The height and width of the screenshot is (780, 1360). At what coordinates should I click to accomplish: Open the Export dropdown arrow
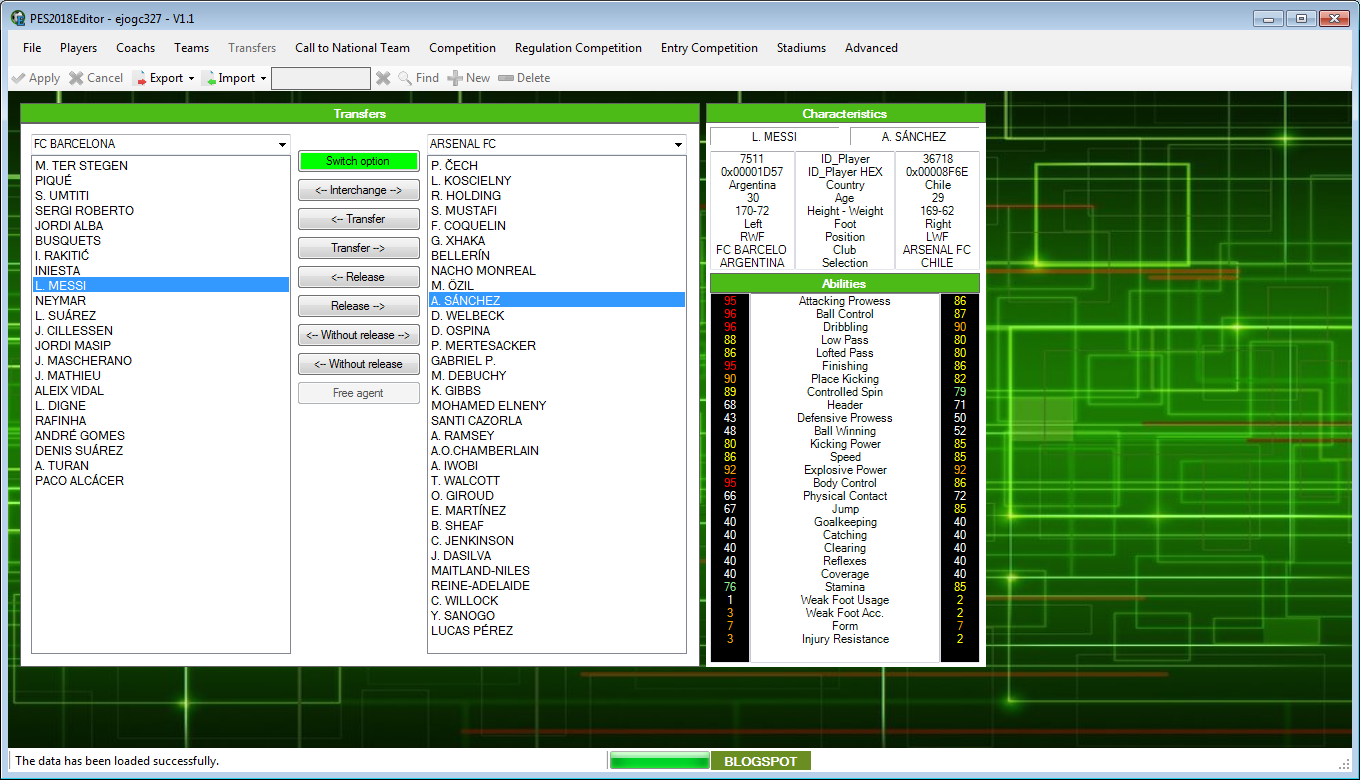(x=191, y=78)
